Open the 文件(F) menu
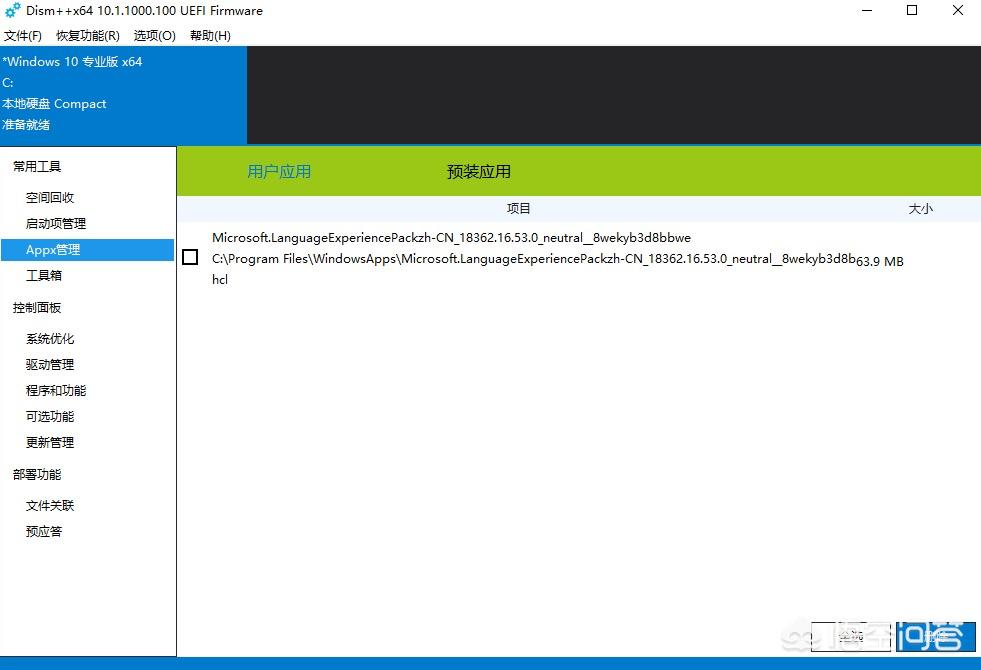Image resolution: width=981 pixels, height=670 pixels. click(x=23, y=36)
